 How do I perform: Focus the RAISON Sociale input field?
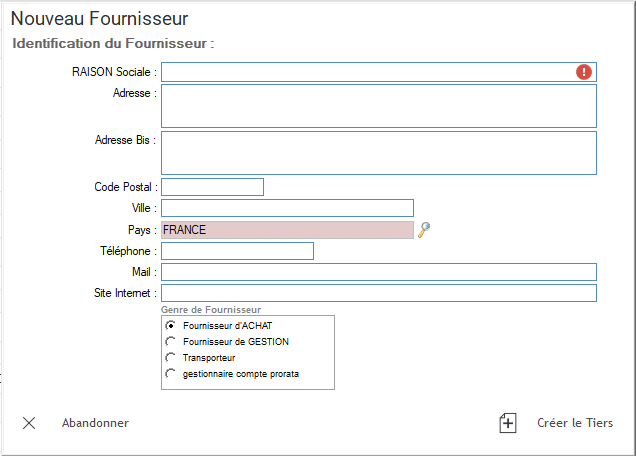[x=379, y=72]
